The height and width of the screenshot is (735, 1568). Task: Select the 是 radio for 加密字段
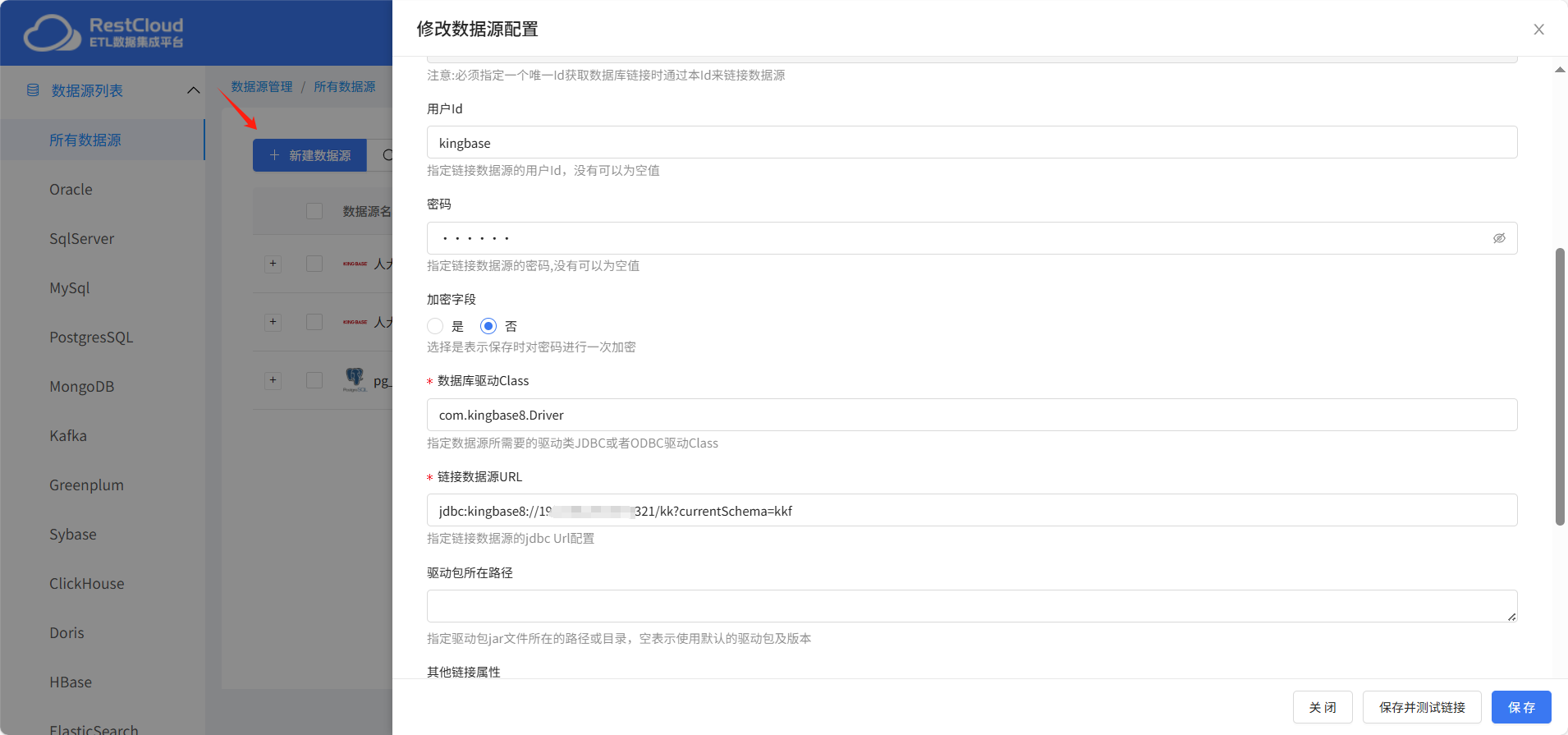pyautogui.click(x=435, y=326)
